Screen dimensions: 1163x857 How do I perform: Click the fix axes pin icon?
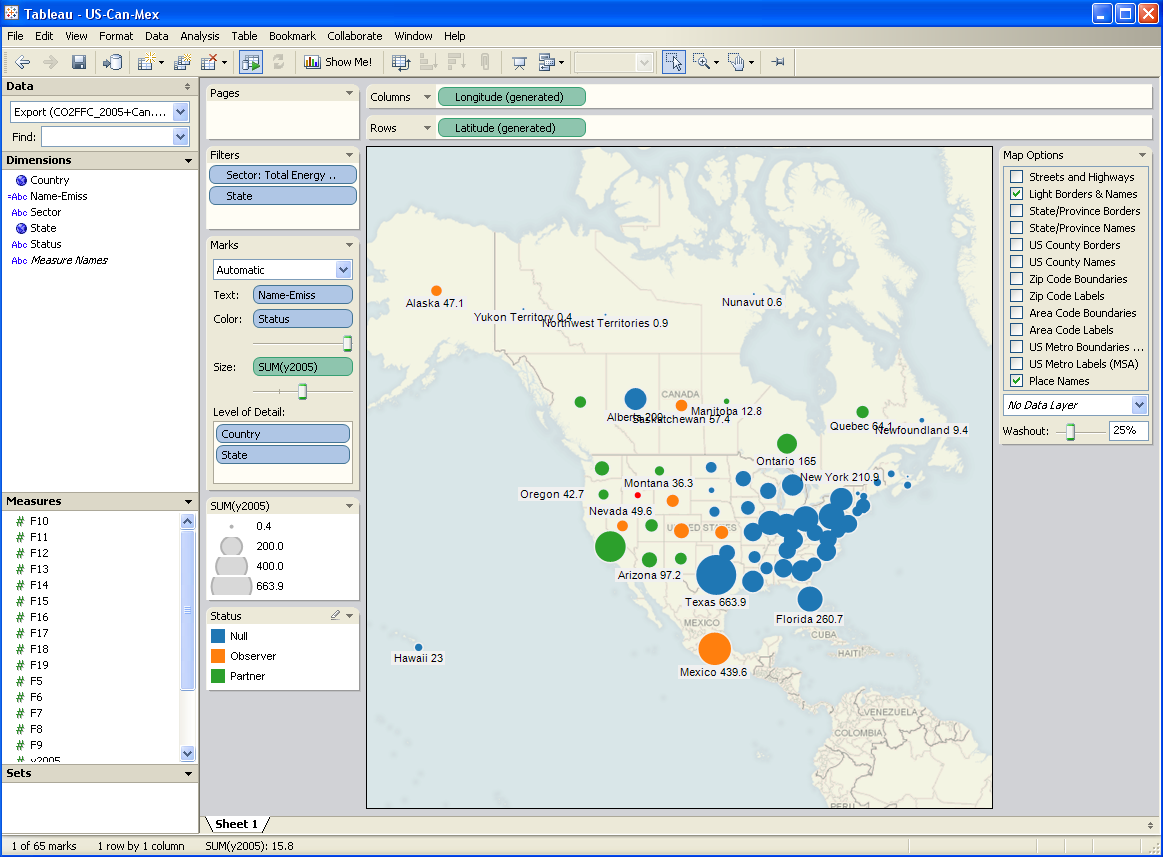click(x=778, y=62)
